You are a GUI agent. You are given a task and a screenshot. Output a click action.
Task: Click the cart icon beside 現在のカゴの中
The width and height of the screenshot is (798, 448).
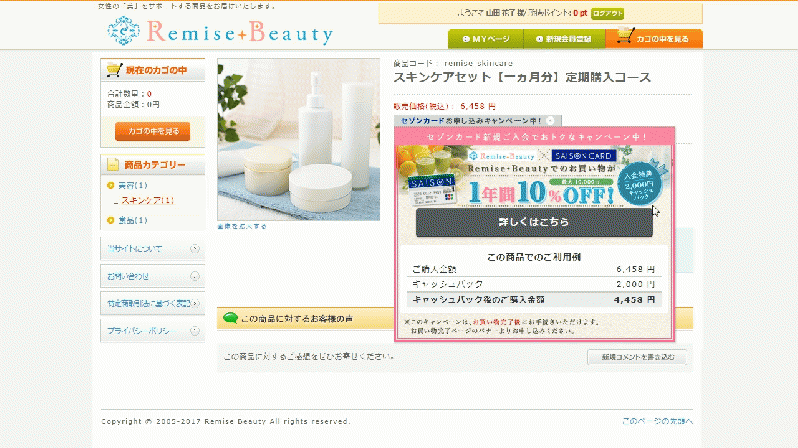click(115, 70)
